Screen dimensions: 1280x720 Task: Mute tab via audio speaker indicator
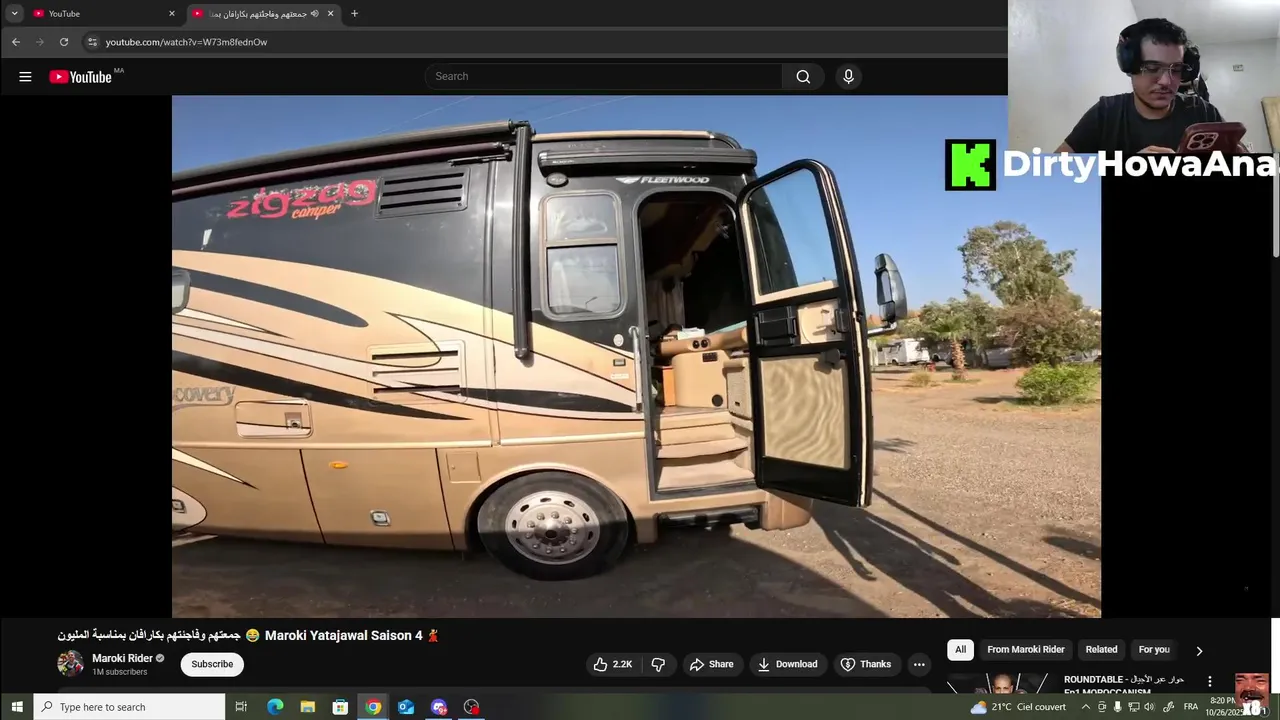point(314,14)
